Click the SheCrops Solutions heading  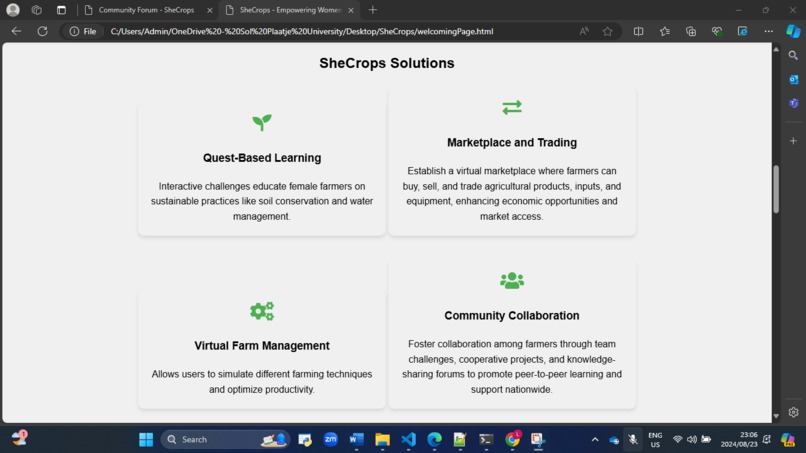[387, 63]
